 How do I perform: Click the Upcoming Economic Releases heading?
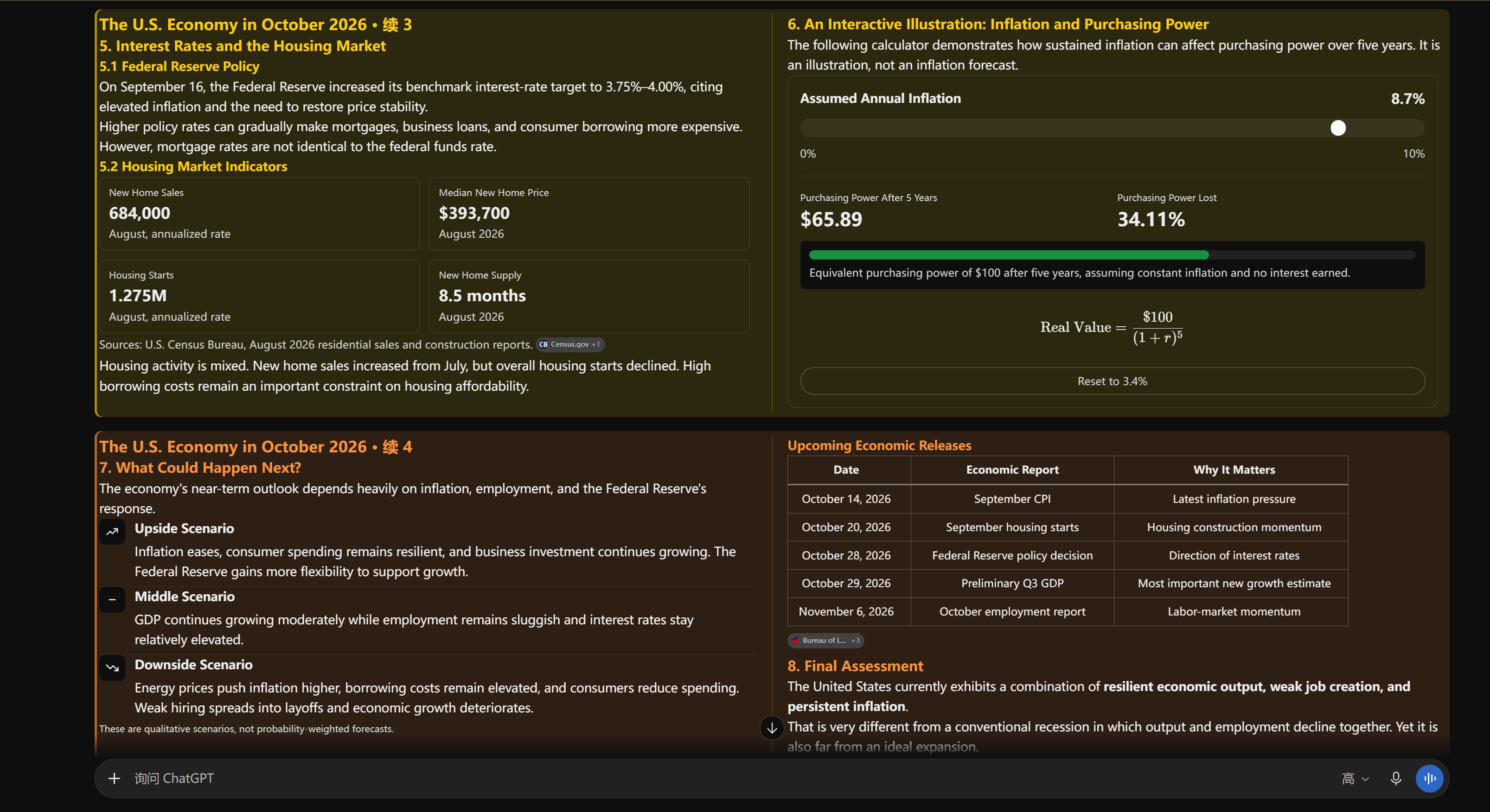879,445
